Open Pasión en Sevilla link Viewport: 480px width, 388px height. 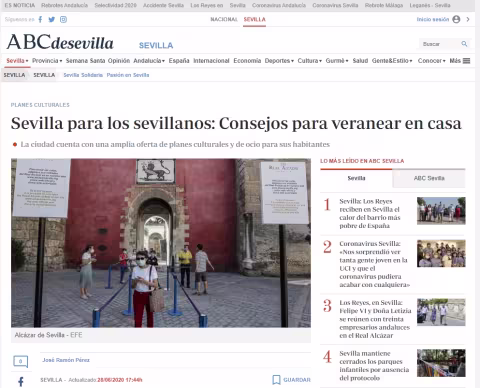[x=128, y=75]
